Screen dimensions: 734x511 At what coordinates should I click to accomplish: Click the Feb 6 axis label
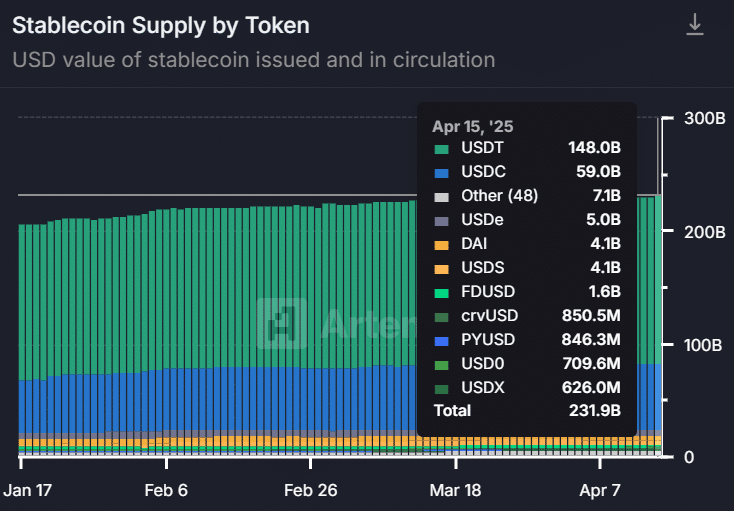pyautogui.click(x=166, y=491)
